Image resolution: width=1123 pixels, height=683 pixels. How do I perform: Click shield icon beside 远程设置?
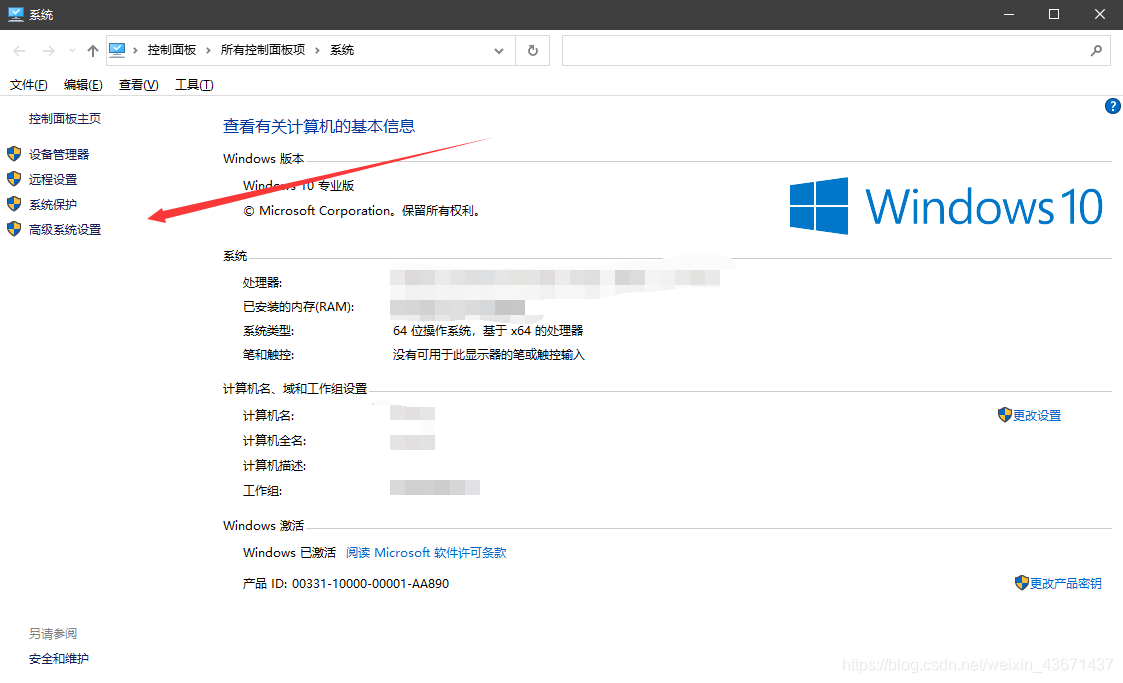pyautogui.click(x=14, y=179)
